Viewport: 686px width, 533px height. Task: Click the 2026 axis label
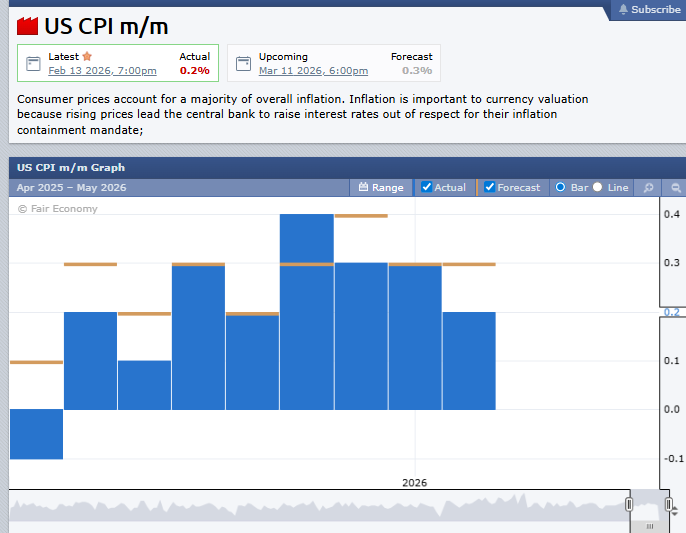click(x=414, y=483)
